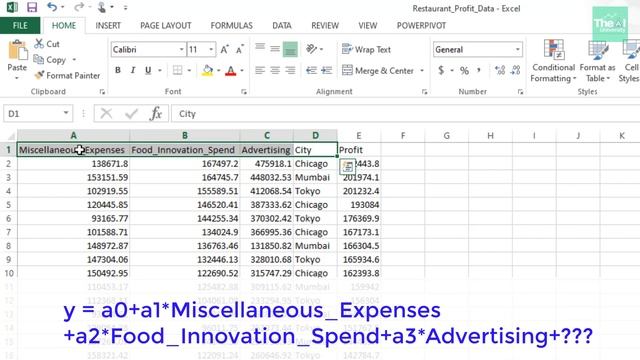Viewport: 640px width, 360px height.
Task: Apply accounting dollar format
Action: (441, 70)
